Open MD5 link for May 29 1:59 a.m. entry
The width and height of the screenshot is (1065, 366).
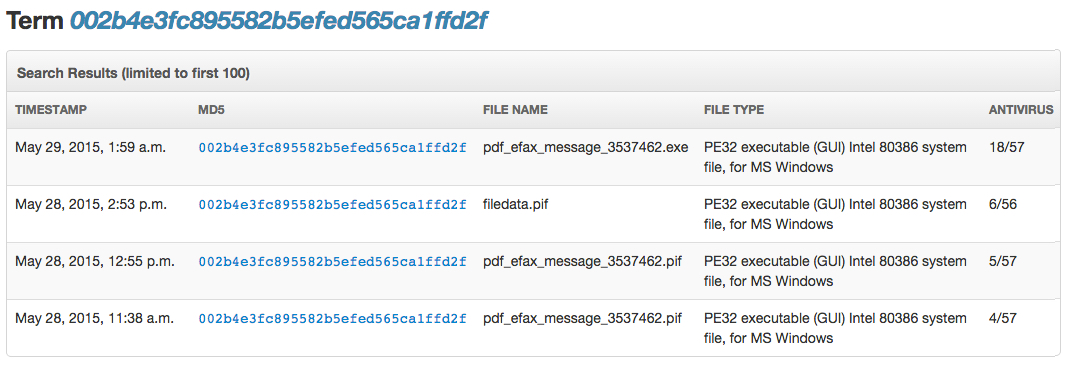pyautogui.click(x=333, y=147)
